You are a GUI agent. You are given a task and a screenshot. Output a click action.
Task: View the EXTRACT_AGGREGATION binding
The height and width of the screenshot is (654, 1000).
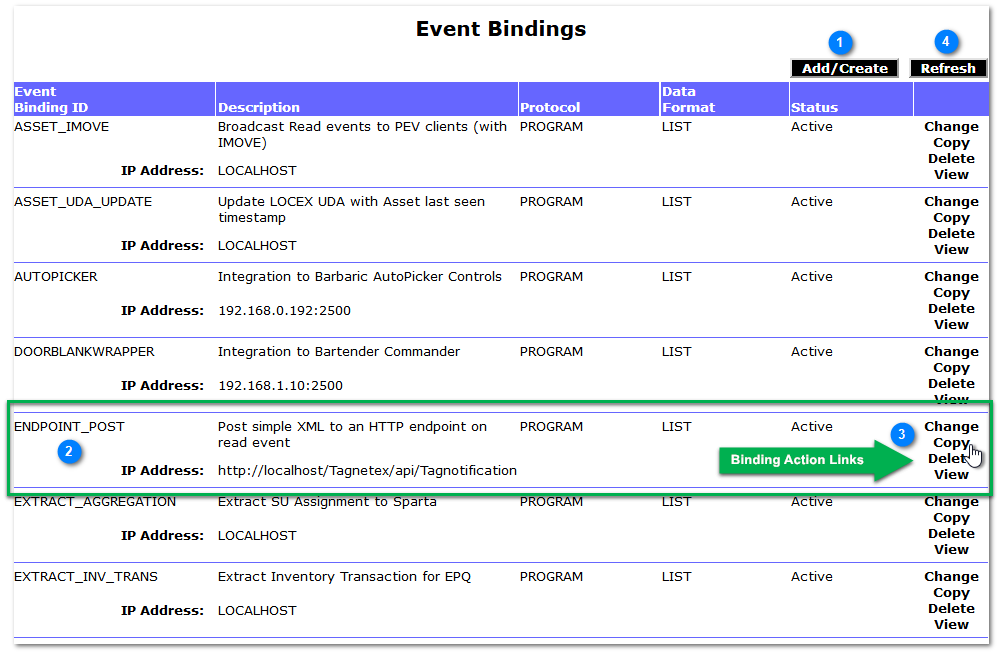(x=951, y=549)
